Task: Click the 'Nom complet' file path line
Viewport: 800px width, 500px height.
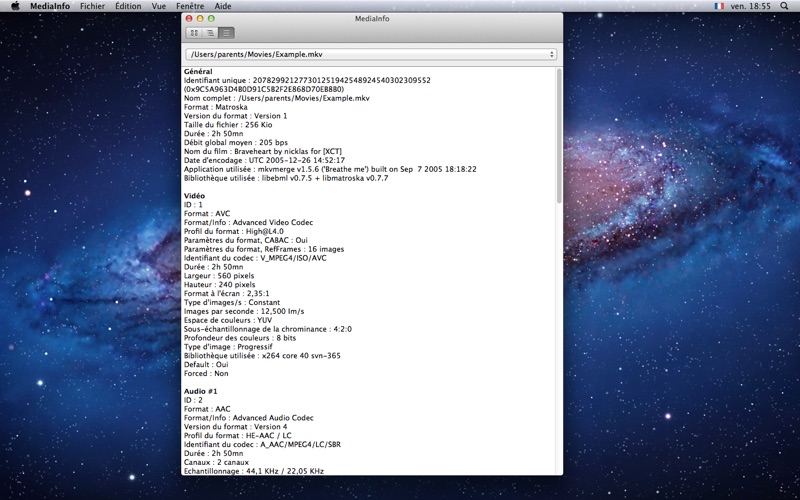Action: 277,98
